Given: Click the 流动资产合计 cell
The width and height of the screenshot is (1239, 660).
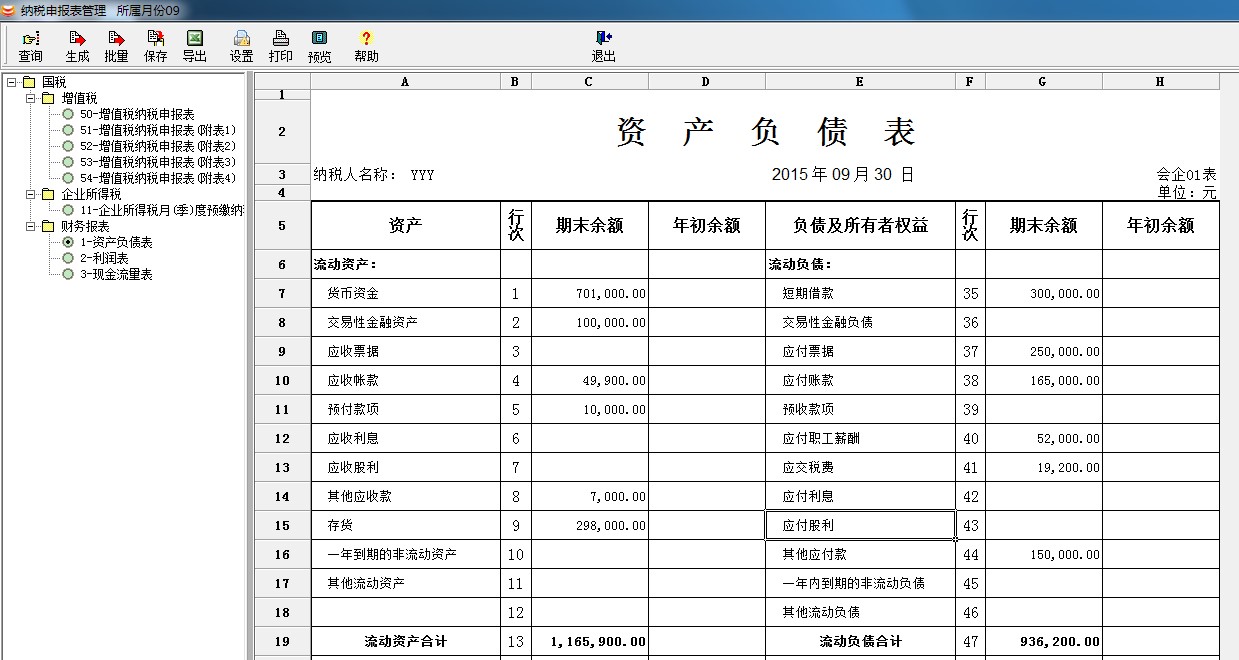Looking at the screenshot, I should [x=405, y=641].
